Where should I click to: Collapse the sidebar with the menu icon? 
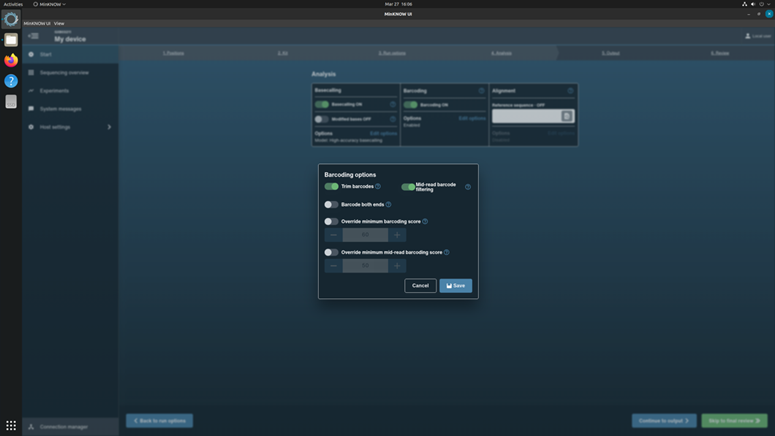[x=33, y=36]
